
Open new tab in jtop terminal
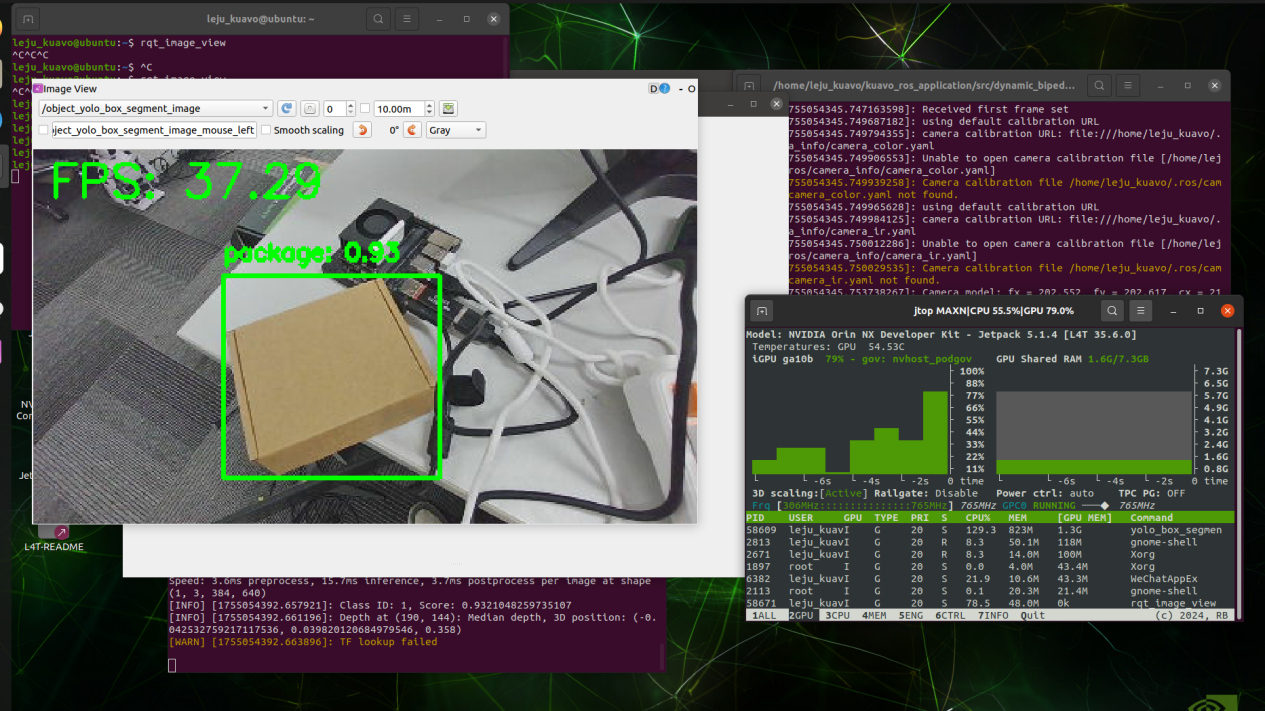[762, 311]
